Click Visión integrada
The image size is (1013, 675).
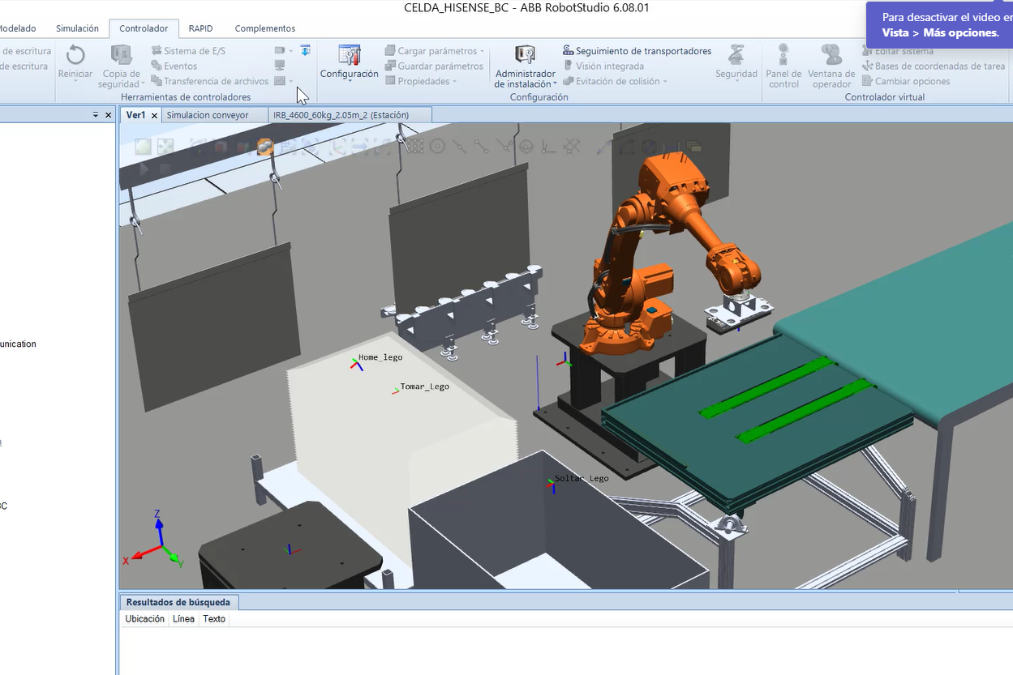tap(603, 66)
